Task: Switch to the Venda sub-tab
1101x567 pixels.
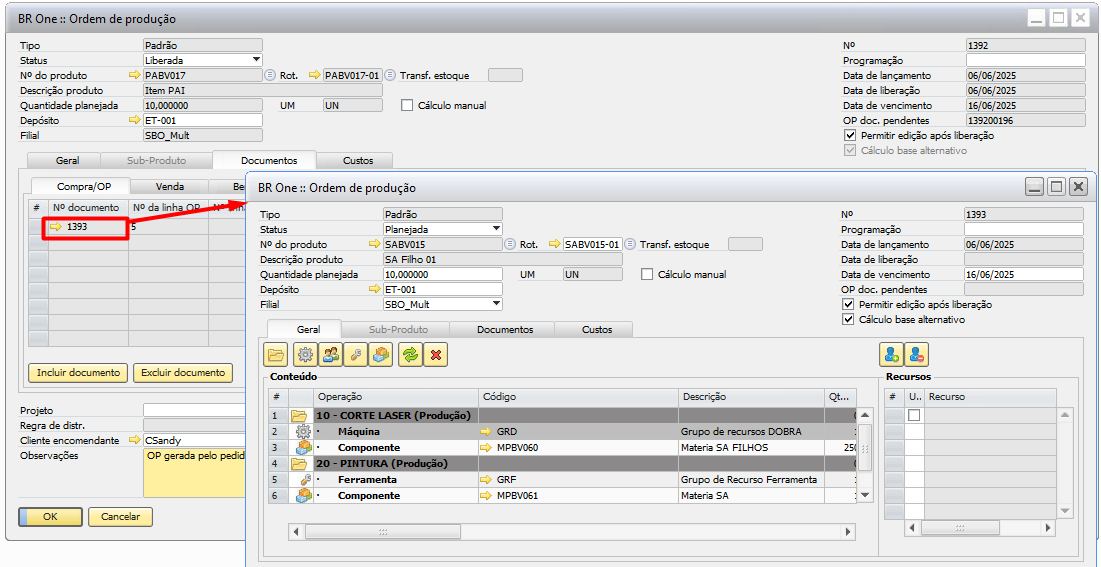Action: (170, 187)
